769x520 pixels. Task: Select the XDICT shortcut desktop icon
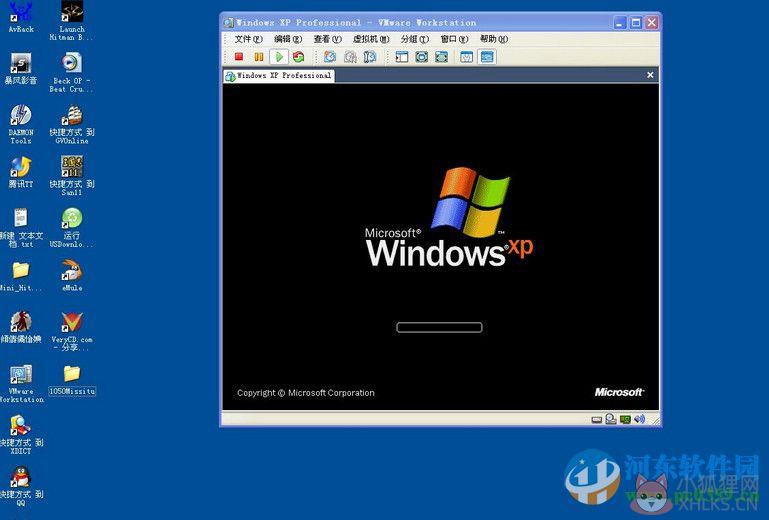coord(21,435)
